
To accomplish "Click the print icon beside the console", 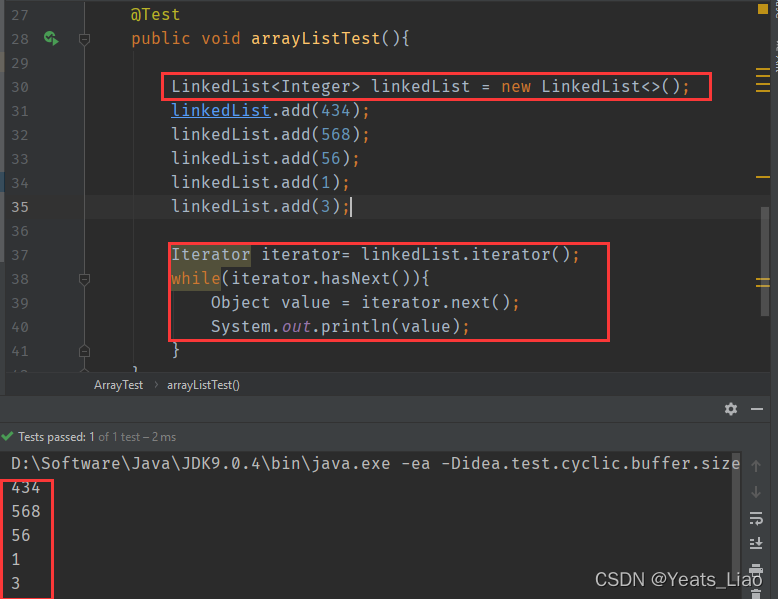I will click(x=756, y=569).
